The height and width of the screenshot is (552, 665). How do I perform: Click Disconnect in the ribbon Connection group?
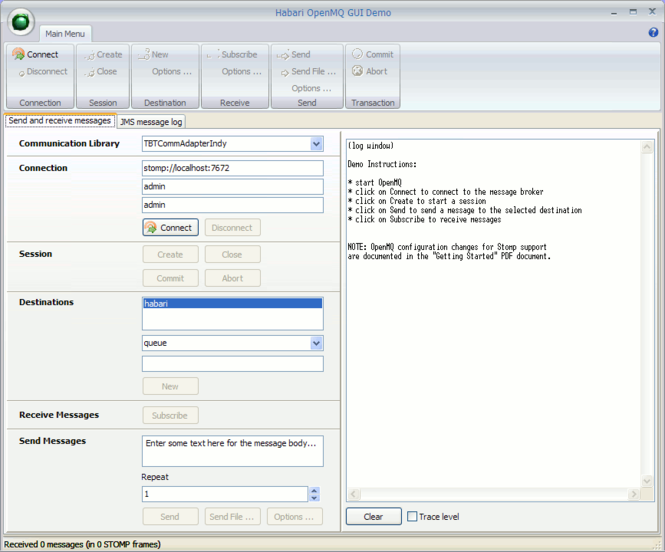[x=42, y=72]
